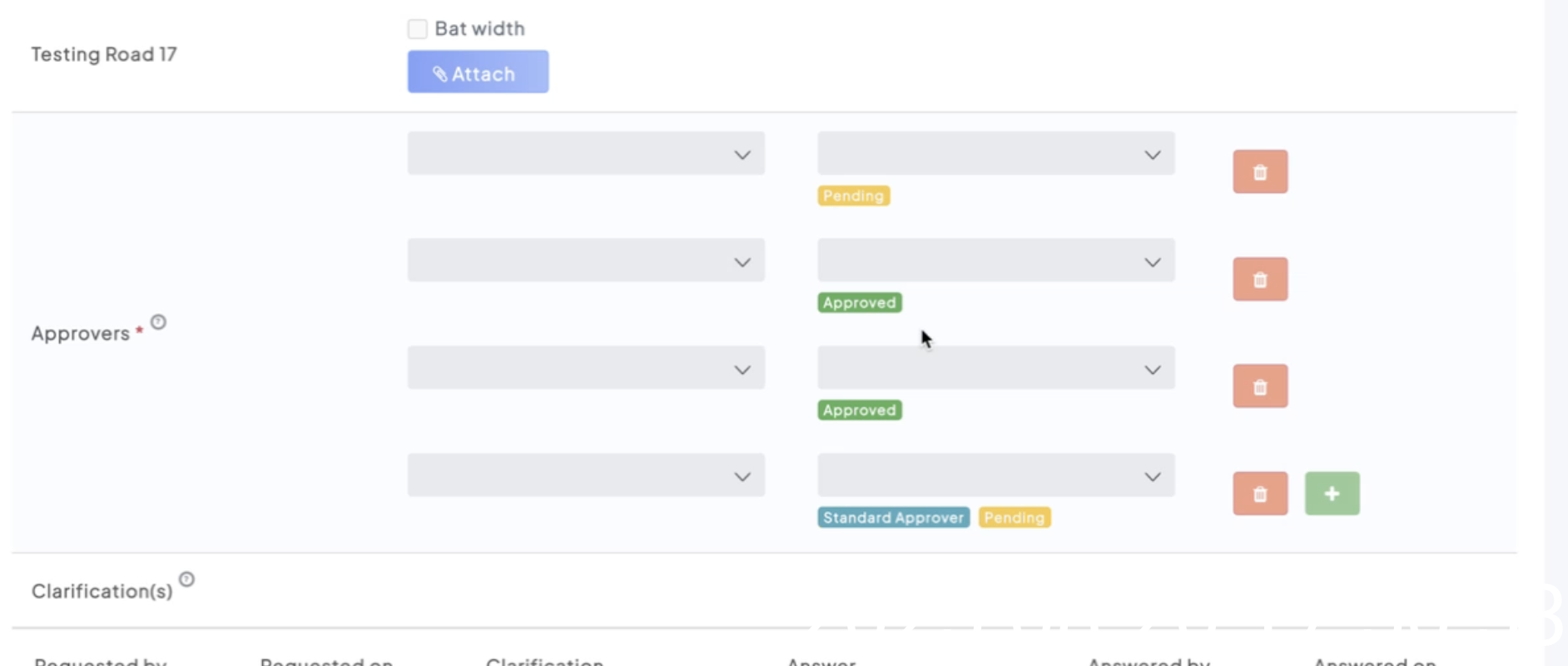This screenshot has height=666, width=1568.
Task: Click the Pending badge in first approver row
Action: click(853, 196)
